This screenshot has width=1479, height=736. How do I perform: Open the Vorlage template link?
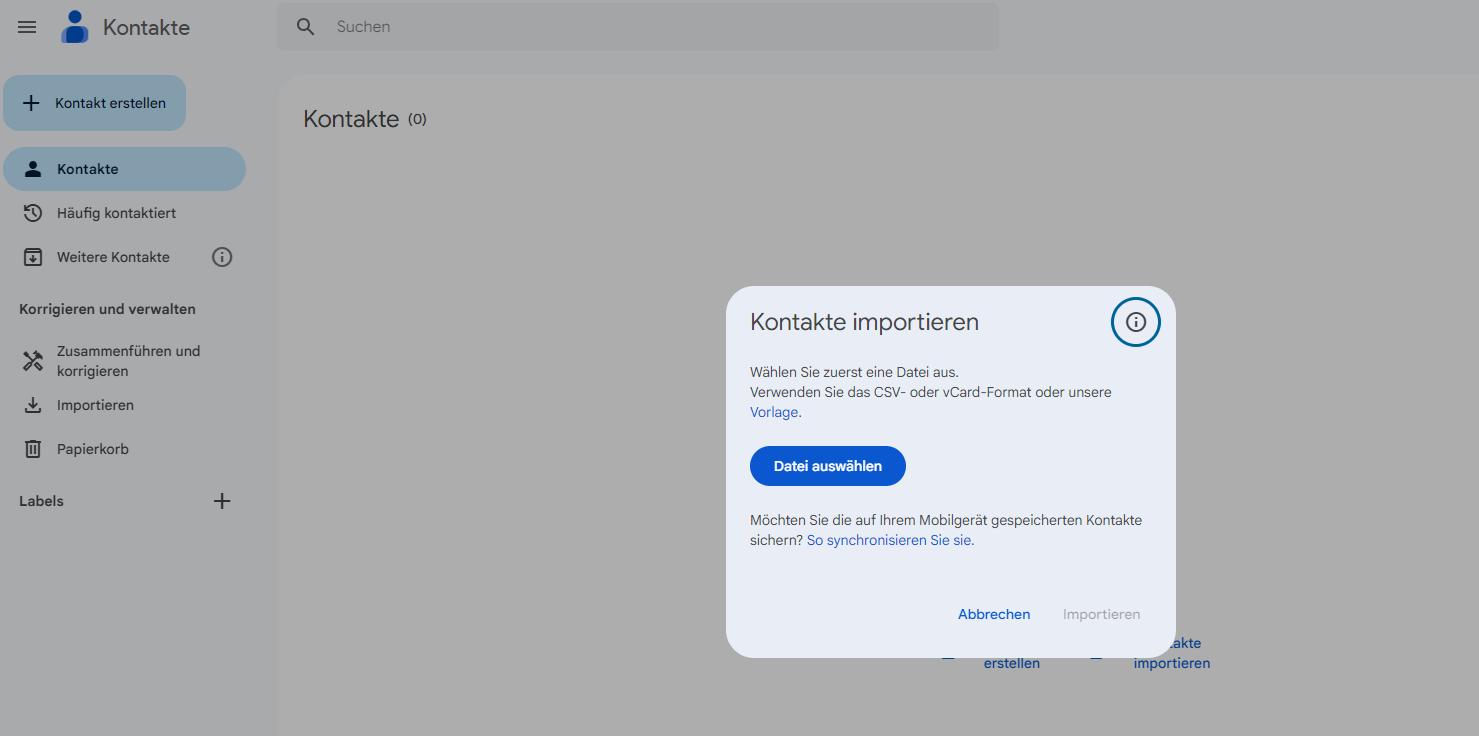click(774, 412)
